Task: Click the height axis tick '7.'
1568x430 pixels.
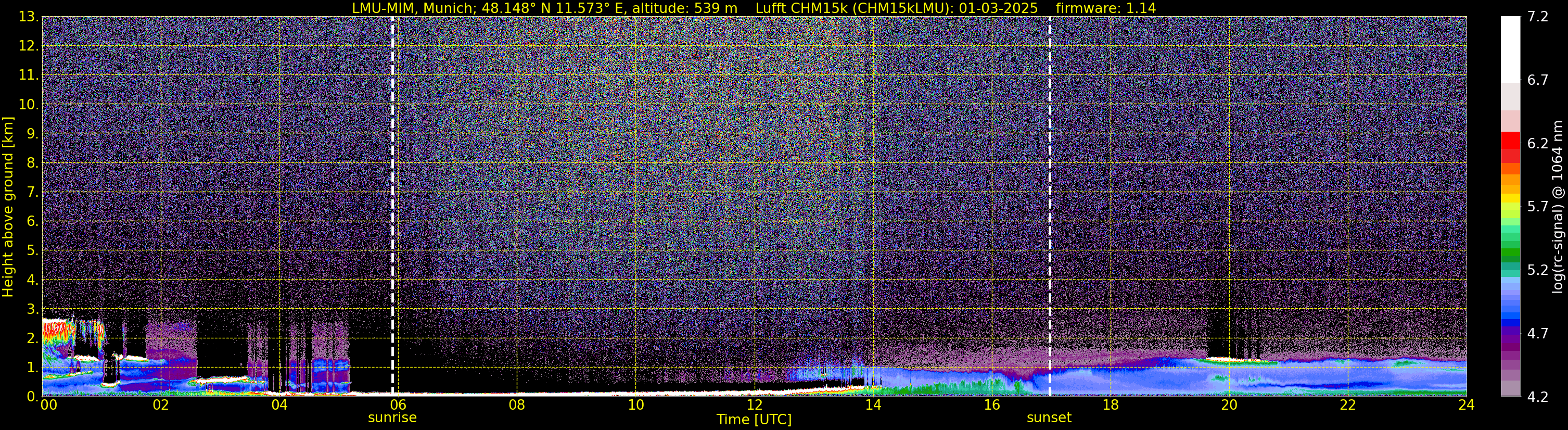Action: (33, 192)
